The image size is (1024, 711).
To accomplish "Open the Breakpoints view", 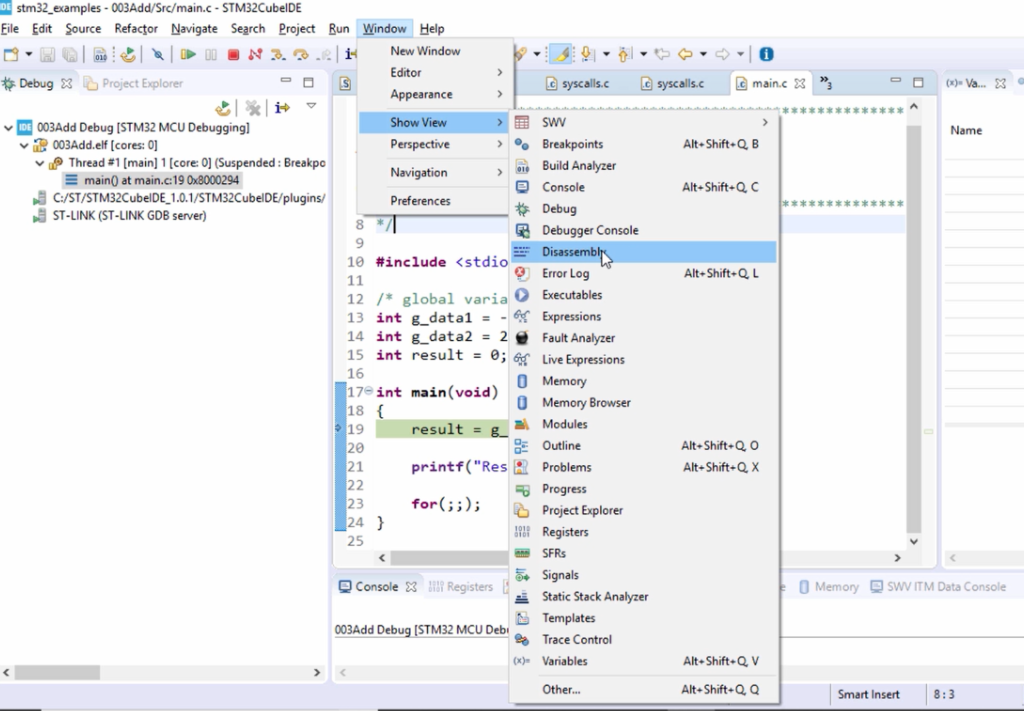I will coord(644,144).
